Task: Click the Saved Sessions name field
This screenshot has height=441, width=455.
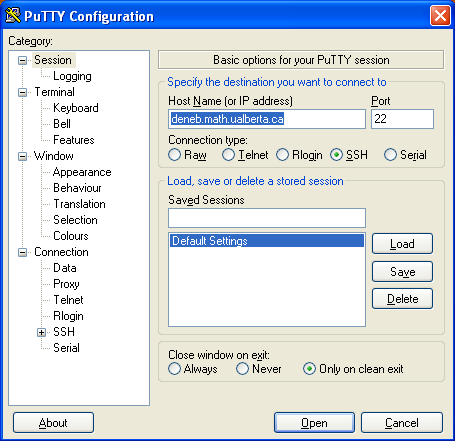Action: click(267, 218)
